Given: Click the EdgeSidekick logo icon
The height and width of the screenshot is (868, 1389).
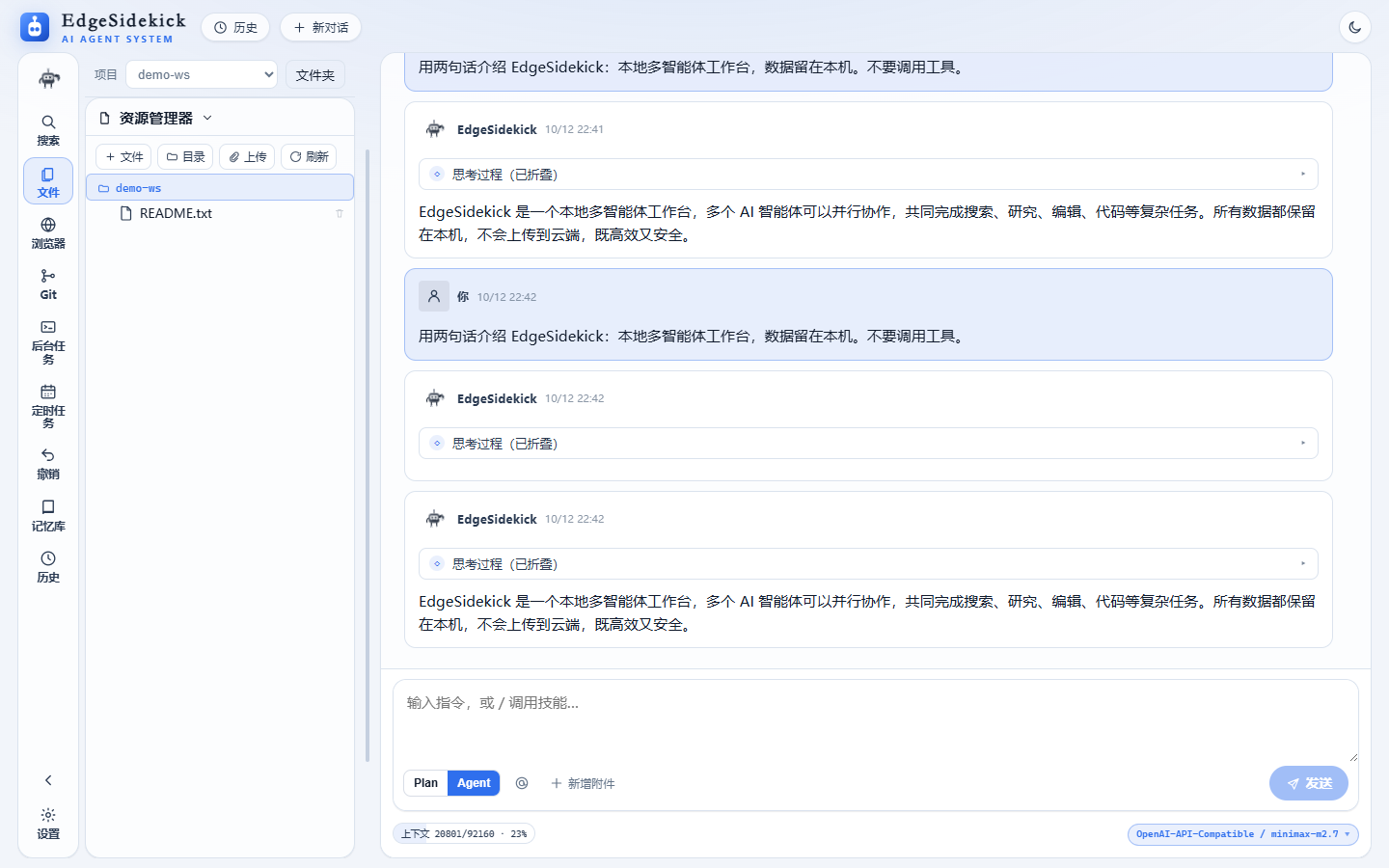Looking at the screenshot, I should tap(35, 27).
